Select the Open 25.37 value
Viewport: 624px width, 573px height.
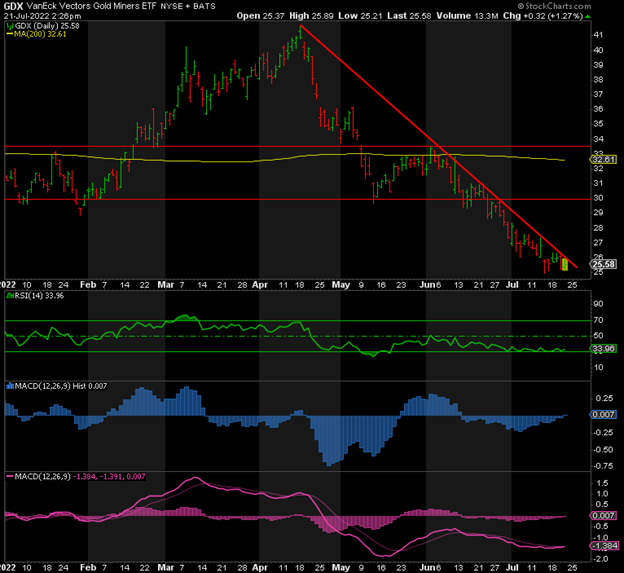click(260, 16)
